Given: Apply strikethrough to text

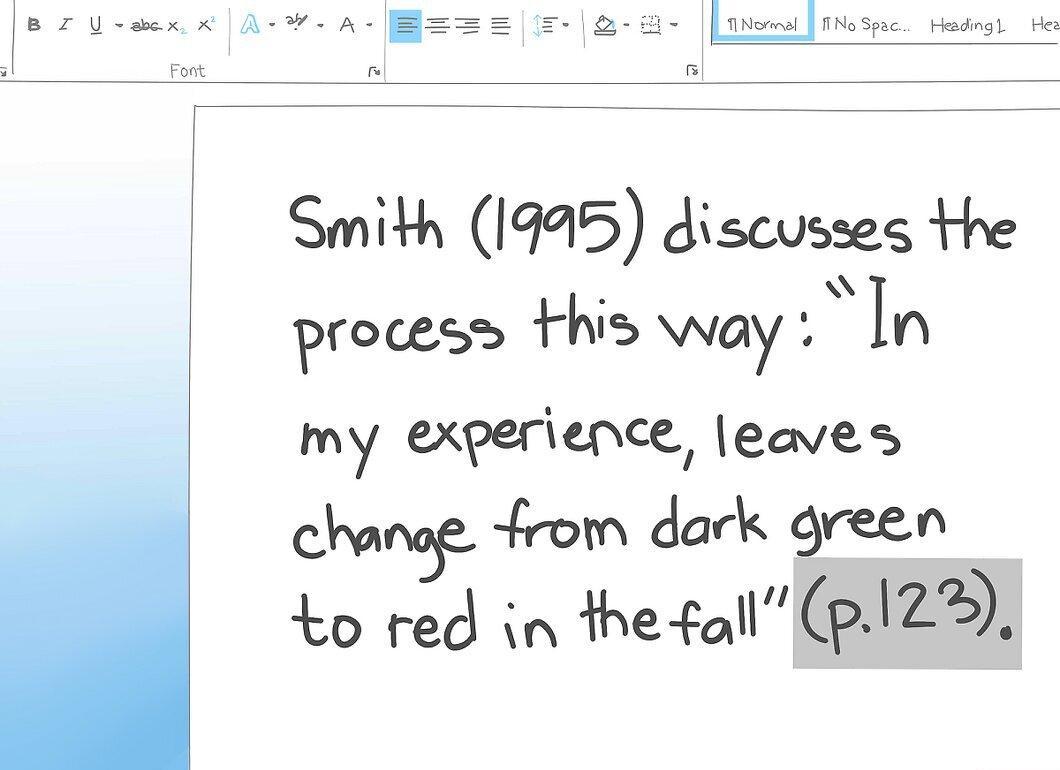Looking at the screenshot, I should (146, 26).
